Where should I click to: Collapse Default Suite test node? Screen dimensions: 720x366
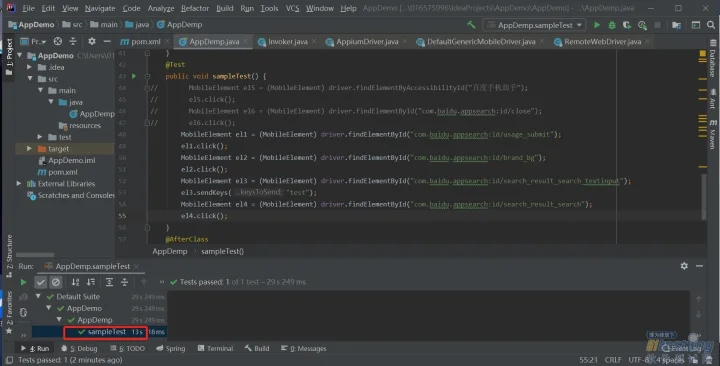click(x=38, y=297)
